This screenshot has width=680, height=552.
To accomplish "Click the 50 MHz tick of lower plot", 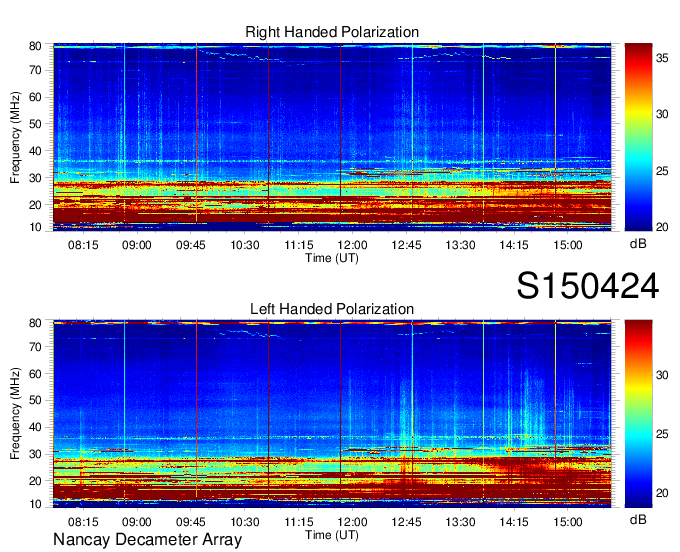I will 35,400.
